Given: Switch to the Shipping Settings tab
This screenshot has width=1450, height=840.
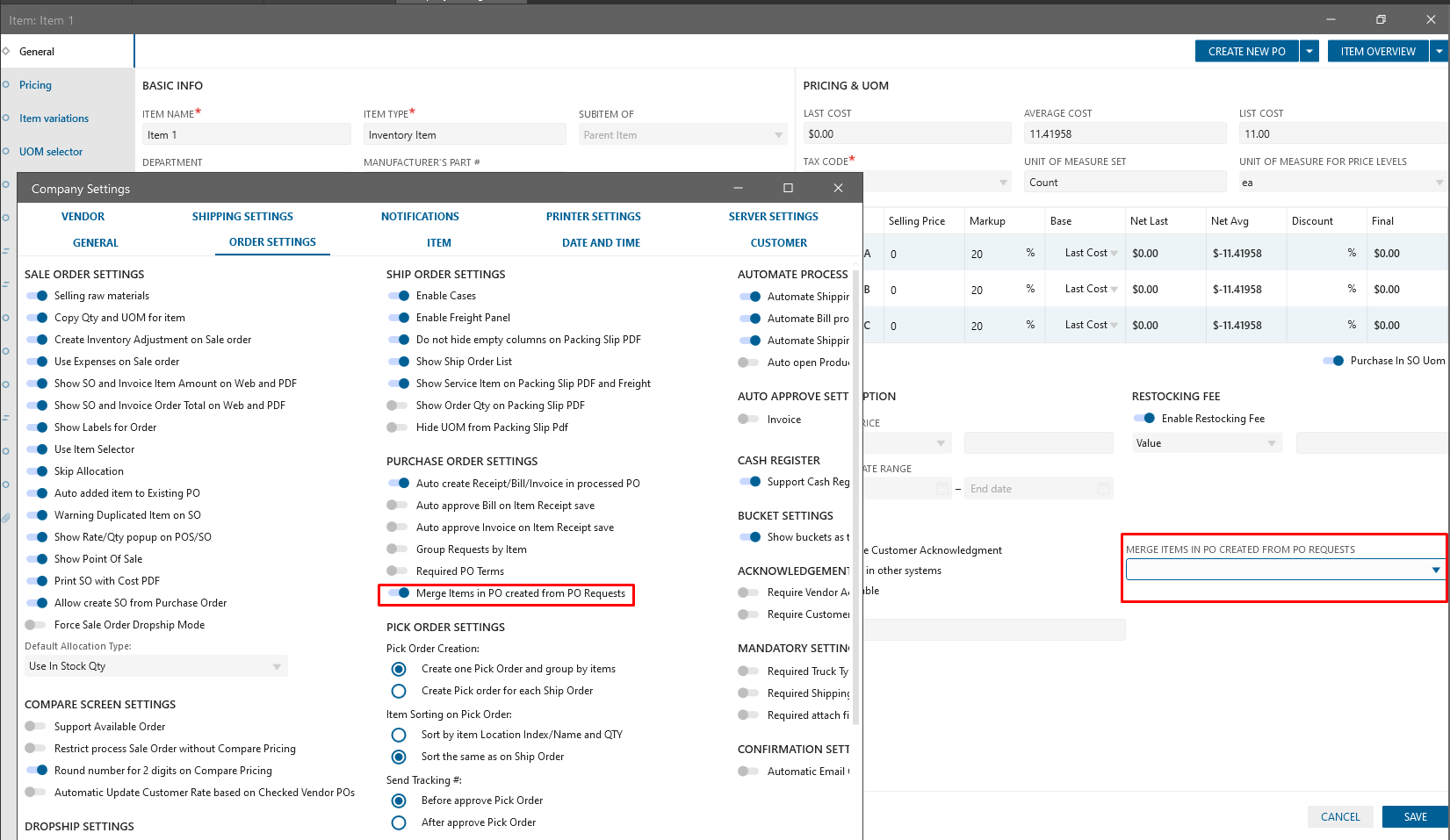Looking at the screenshot, I should tap(242, 217).
